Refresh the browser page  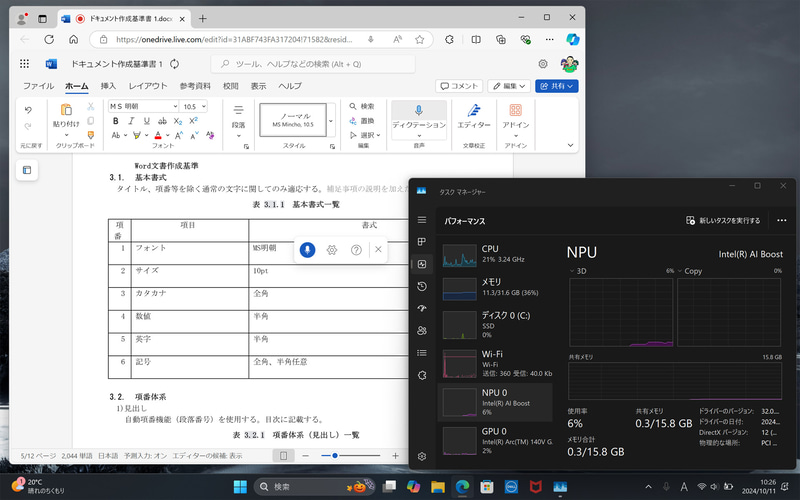click(x=49, y=39)
